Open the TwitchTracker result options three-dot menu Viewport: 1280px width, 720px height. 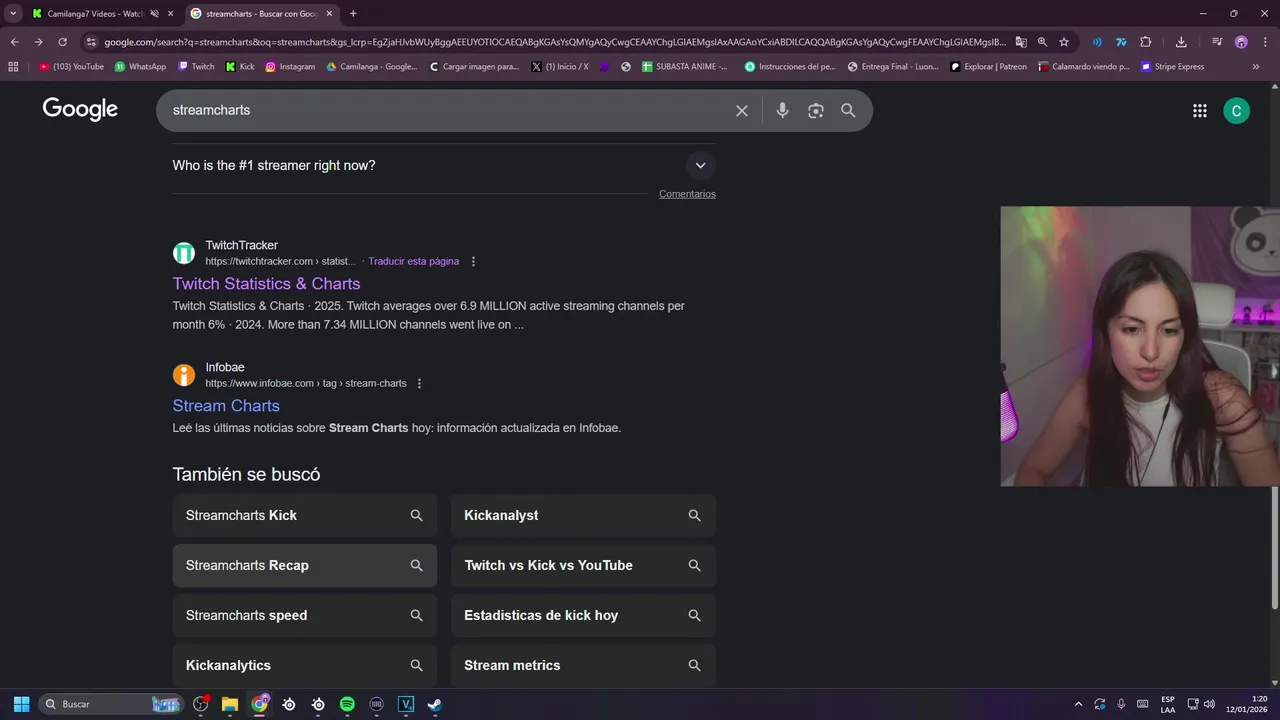pyautogui.click(x=473, y=262)
